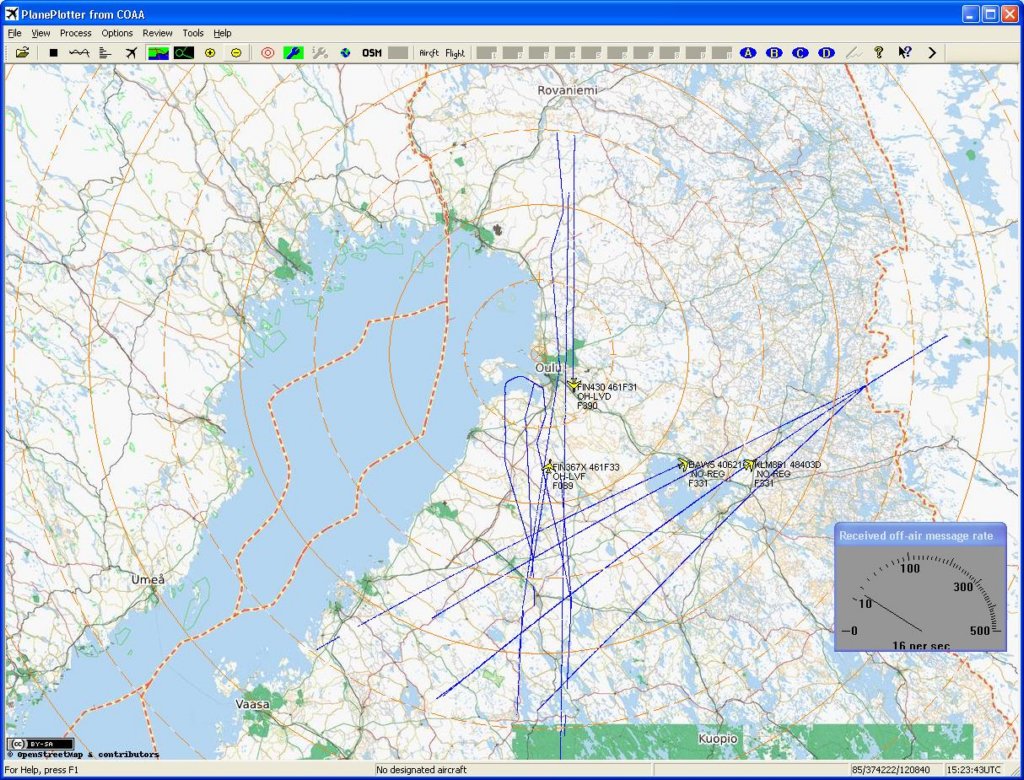Select the blue circle A preset
1024x780 pixels.
(747, 53)
